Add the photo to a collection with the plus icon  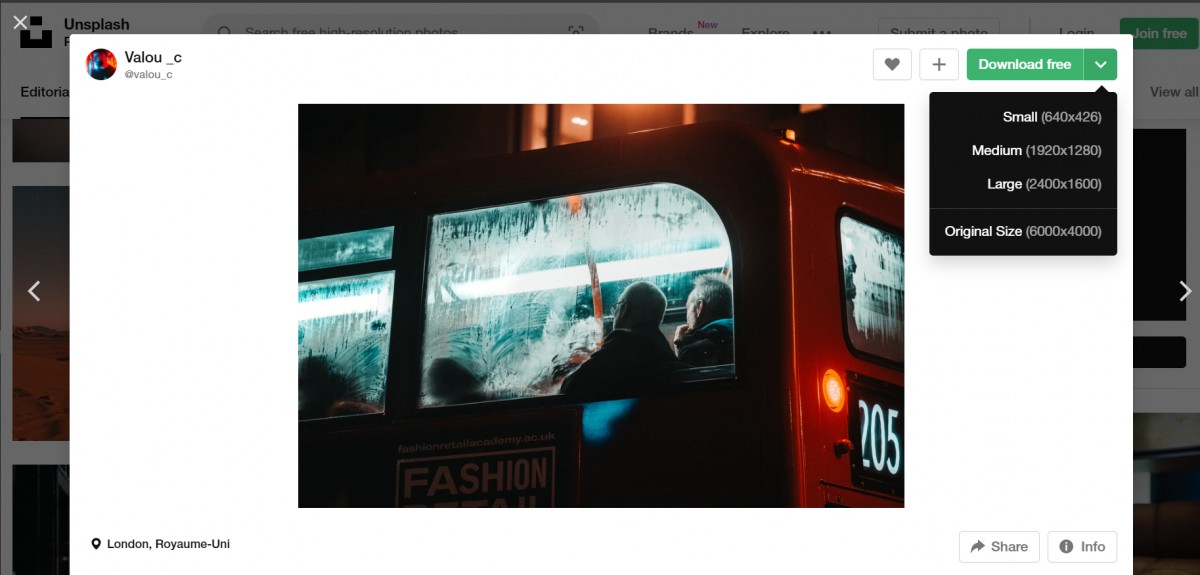939,65
